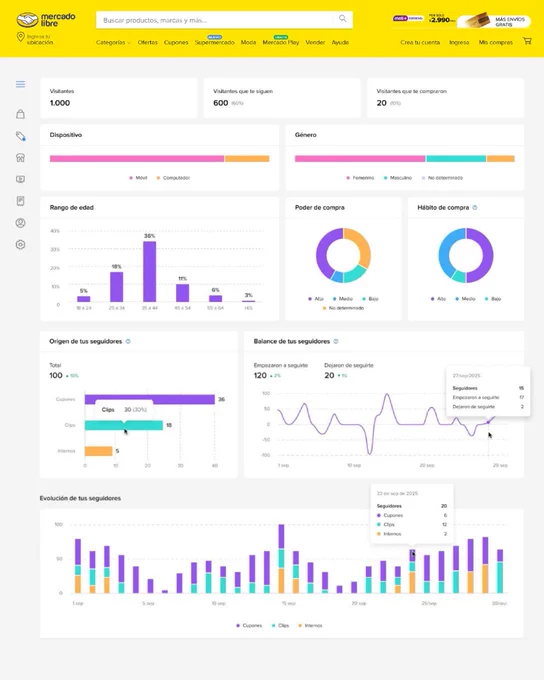Click the Crea tu cuenta link

point(420,42)
